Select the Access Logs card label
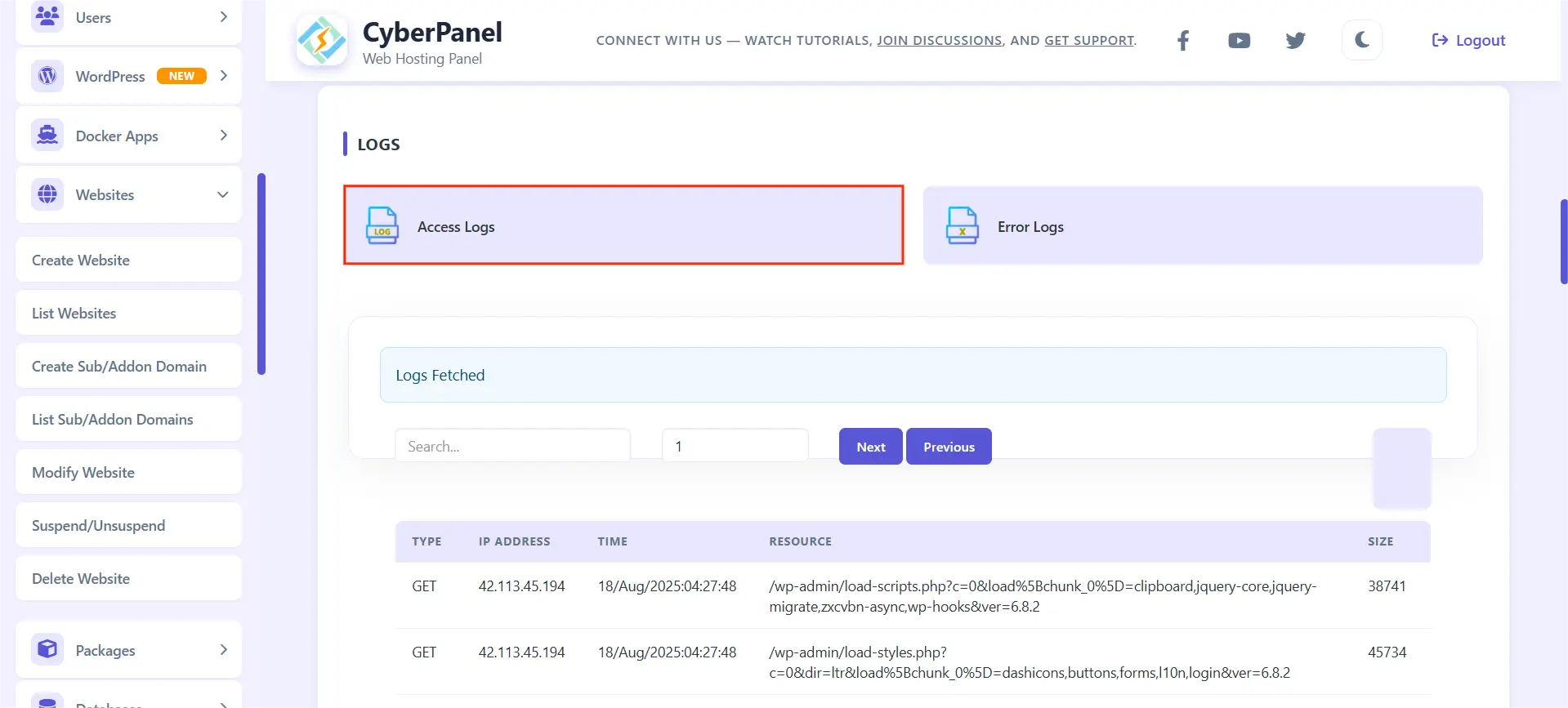The height and width of the screenshot is (708, 1568). coord(456,227)
